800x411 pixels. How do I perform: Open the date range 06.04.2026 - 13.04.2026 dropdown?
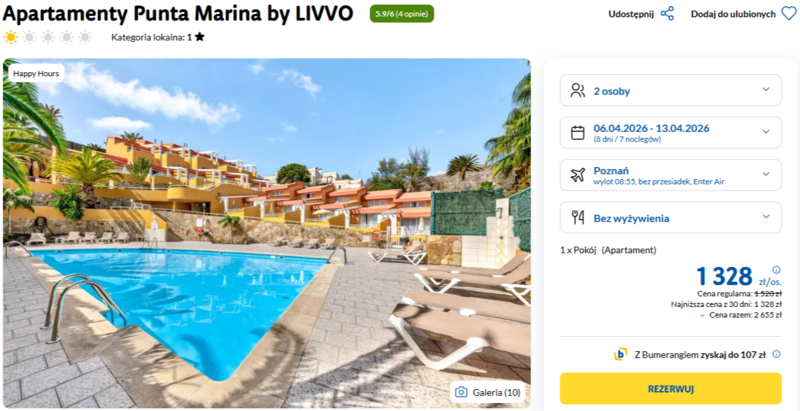tap(670, 133)
